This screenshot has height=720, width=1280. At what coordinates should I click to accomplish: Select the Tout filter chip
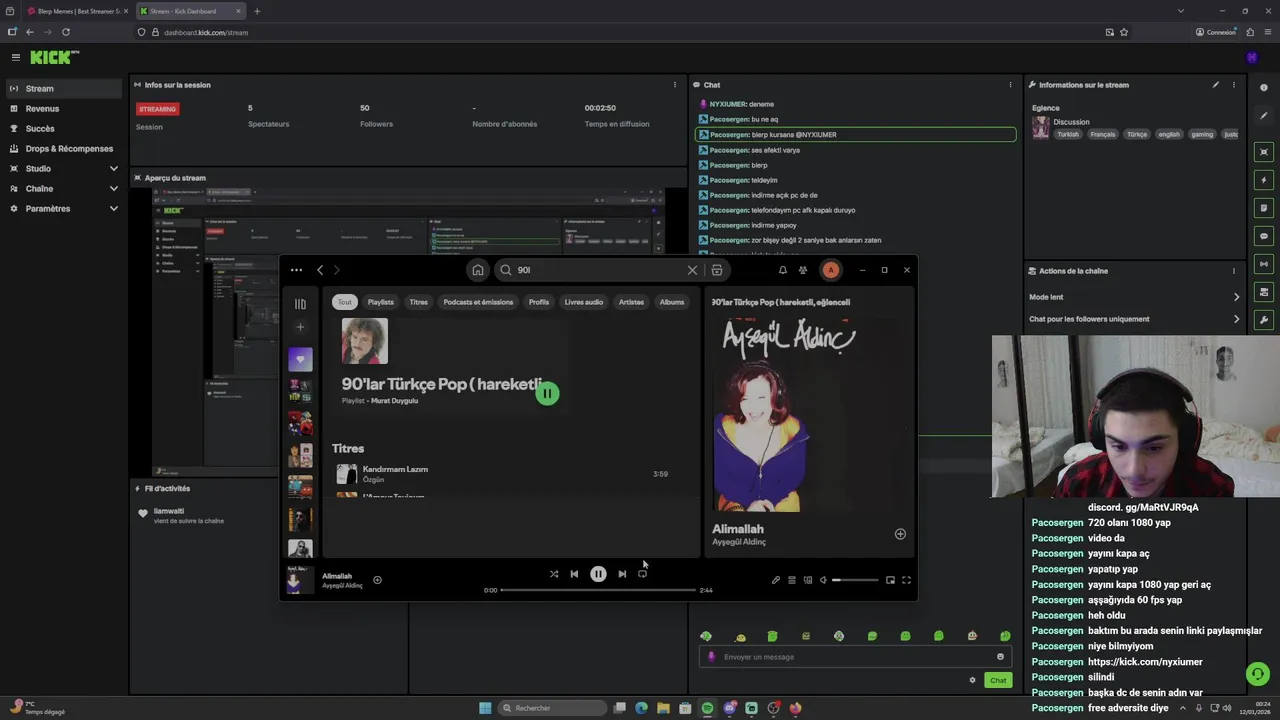coord(345,302)
